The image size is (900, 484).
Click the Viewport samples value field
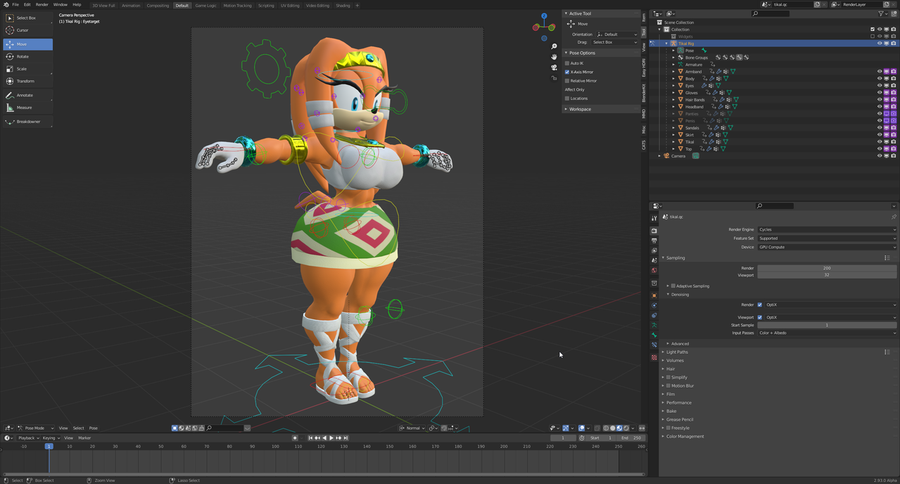(x=827, y=275)
